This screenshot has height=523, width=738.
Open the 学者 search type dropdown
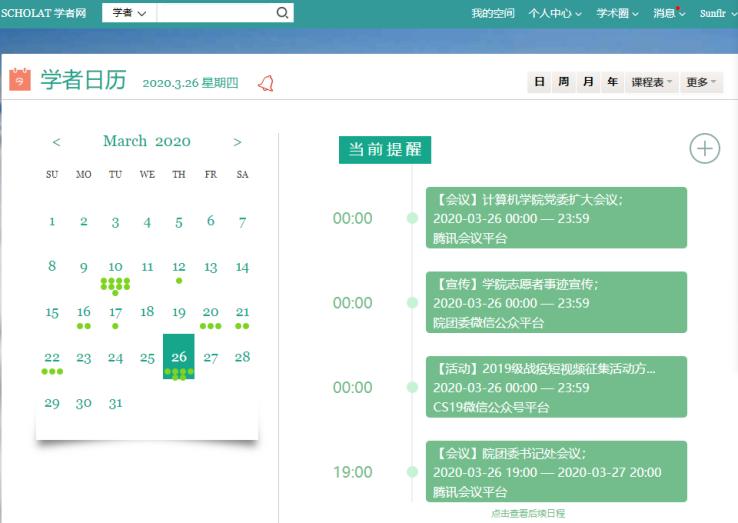(x=129, y=13)
